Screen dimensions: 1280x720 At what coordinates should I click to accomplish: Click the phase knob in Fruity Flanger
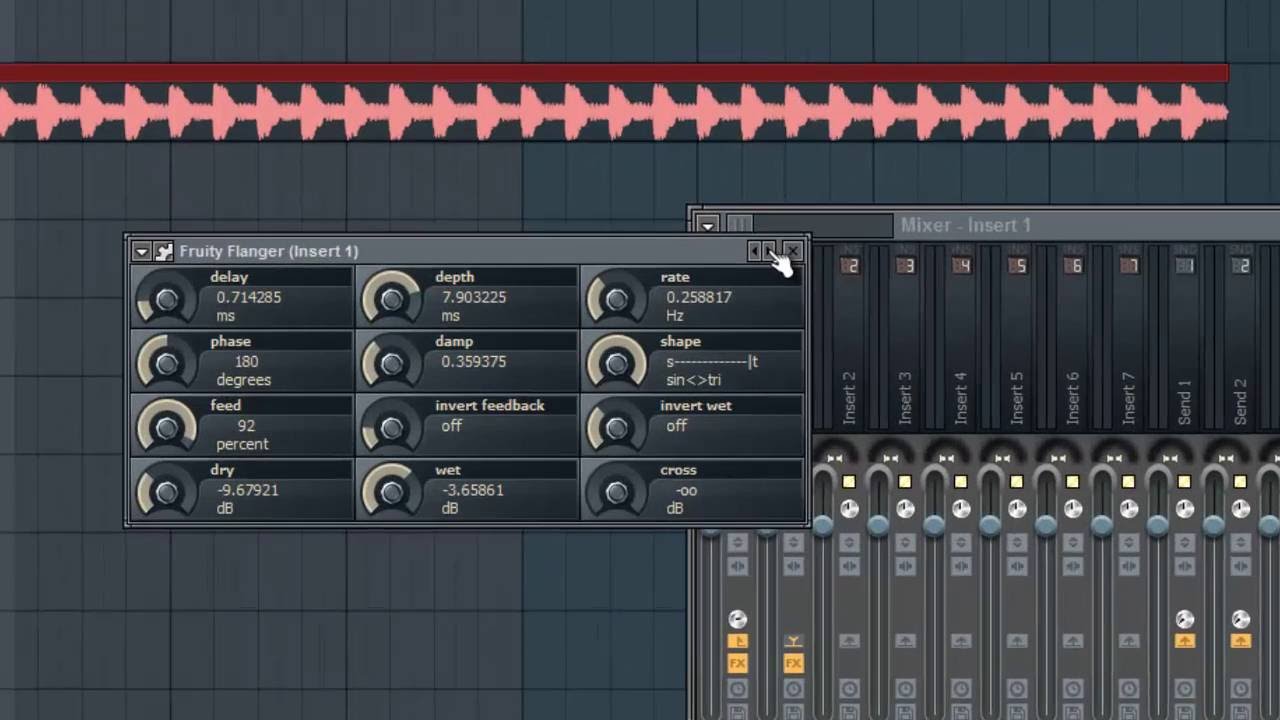166,362
